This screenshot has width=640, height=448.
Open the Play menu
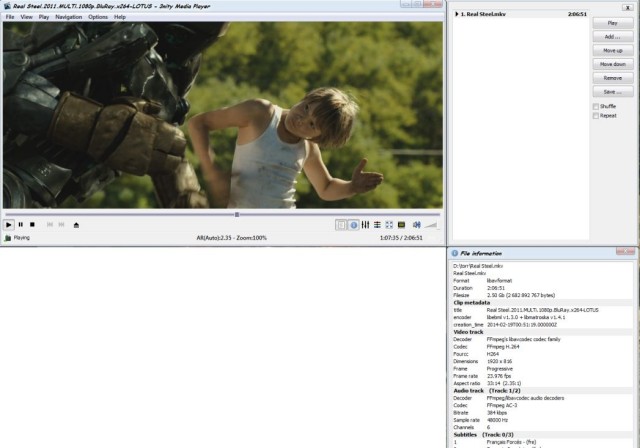44,17
